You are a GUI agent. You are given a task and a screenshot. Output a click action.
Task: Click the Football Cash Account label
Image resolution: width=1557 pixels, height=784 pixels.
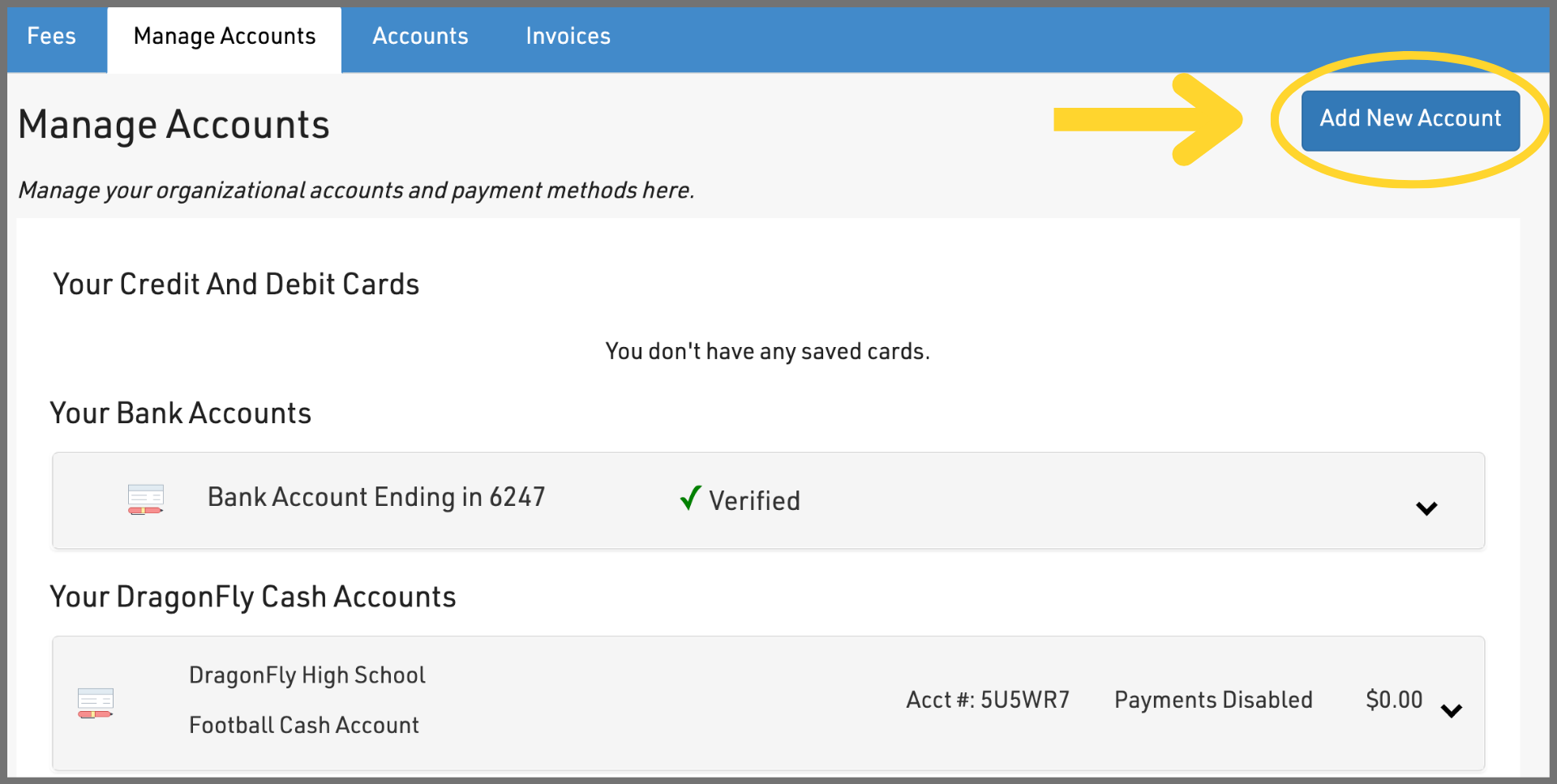pos(304,725)
